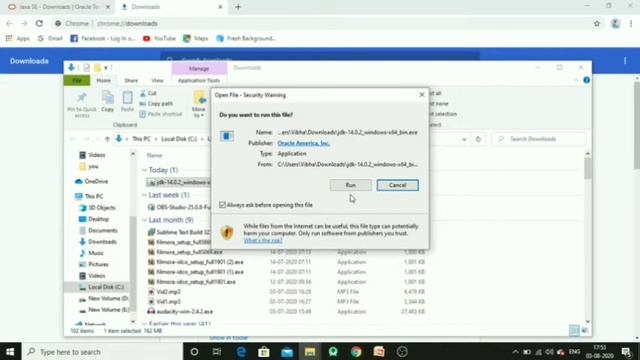Viewport: 640px width, 360px height.
Task: Open File Explorer help icon
Action: tap(587, 80)
